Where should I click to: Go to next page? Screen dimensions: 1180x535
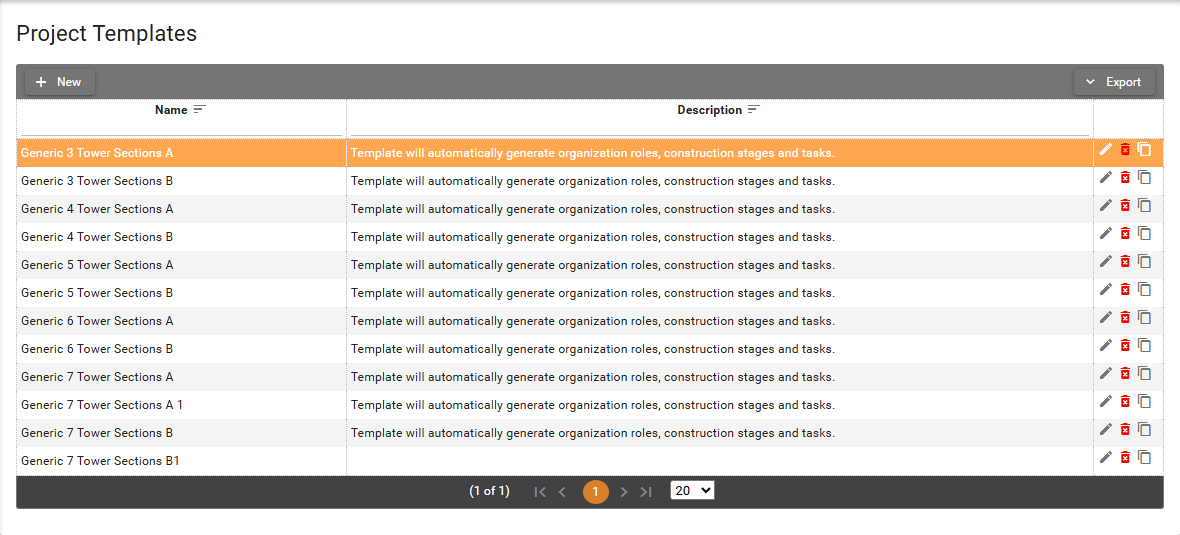624,491
